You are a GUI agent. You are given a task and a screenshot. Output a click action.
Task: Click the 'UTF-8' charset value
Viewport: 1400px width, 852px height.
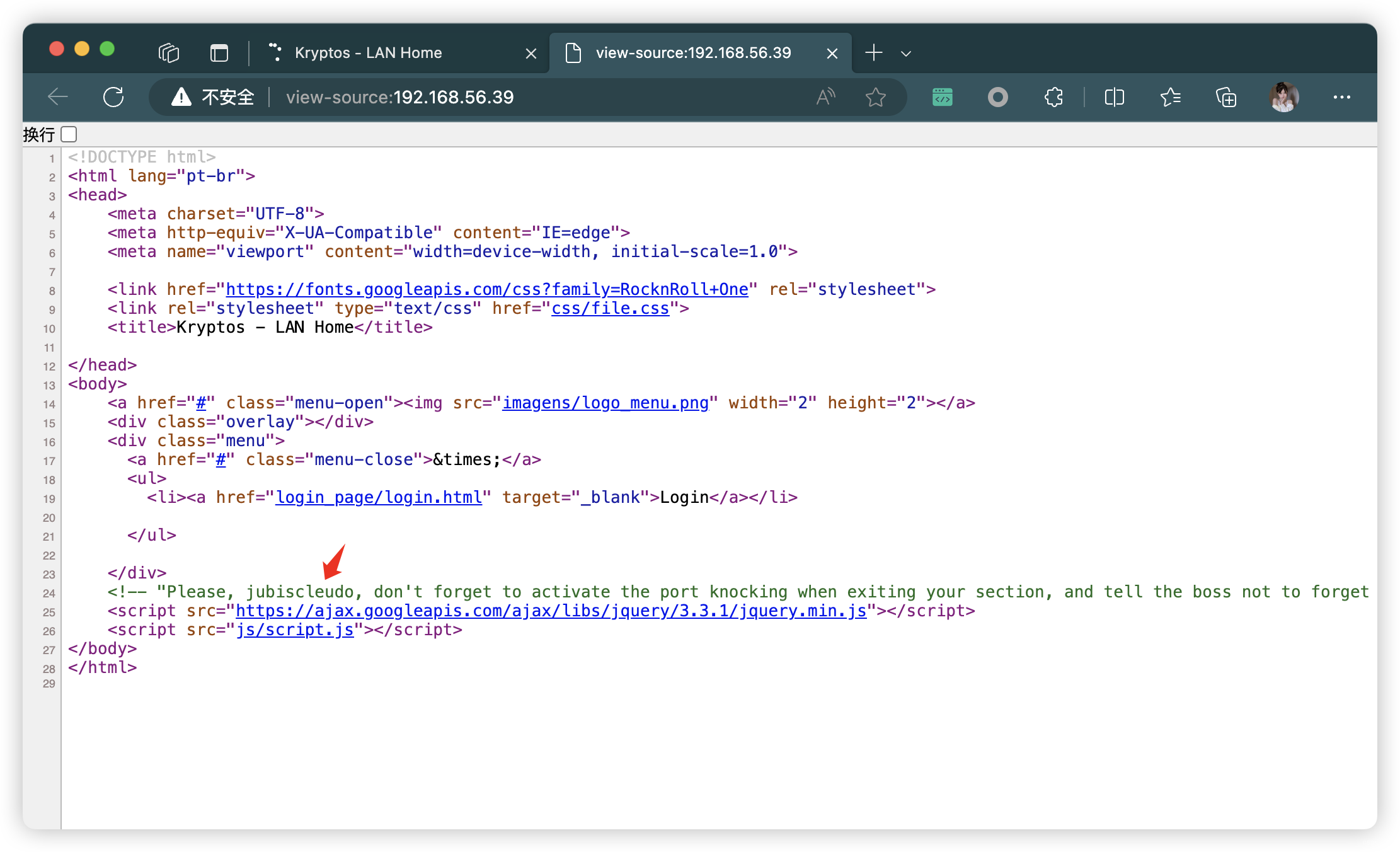(280, 214)
